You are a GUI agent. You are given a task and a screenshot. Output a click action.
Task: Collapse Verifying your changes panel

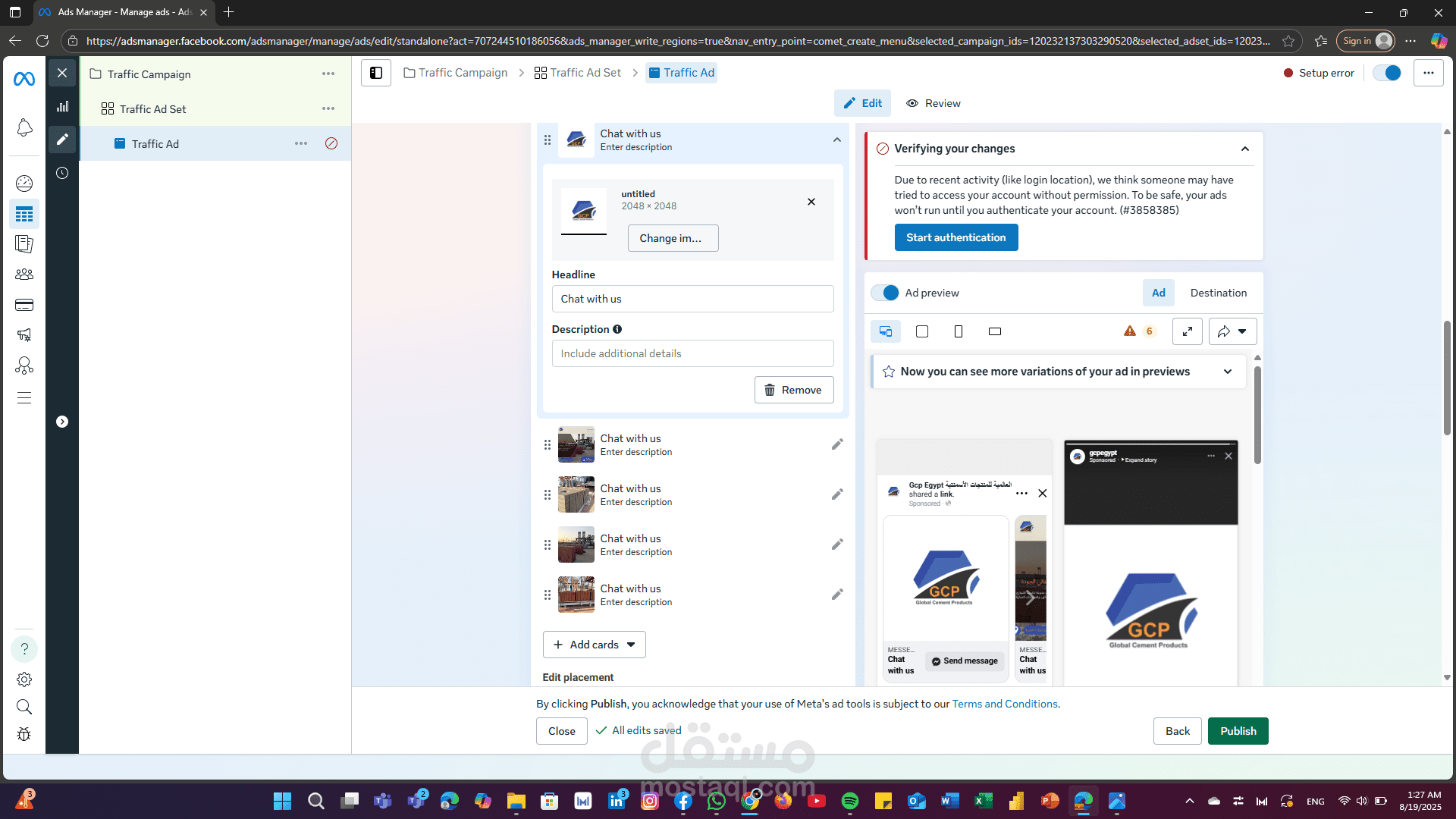1245,149
